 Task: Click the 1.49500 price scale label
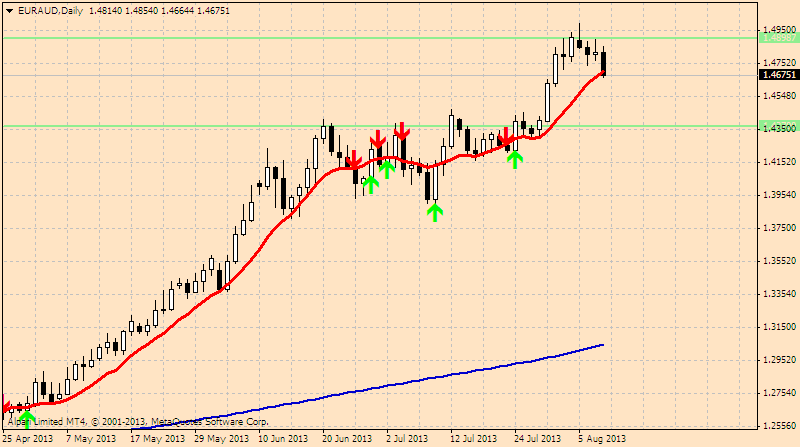tap(780, 30)
